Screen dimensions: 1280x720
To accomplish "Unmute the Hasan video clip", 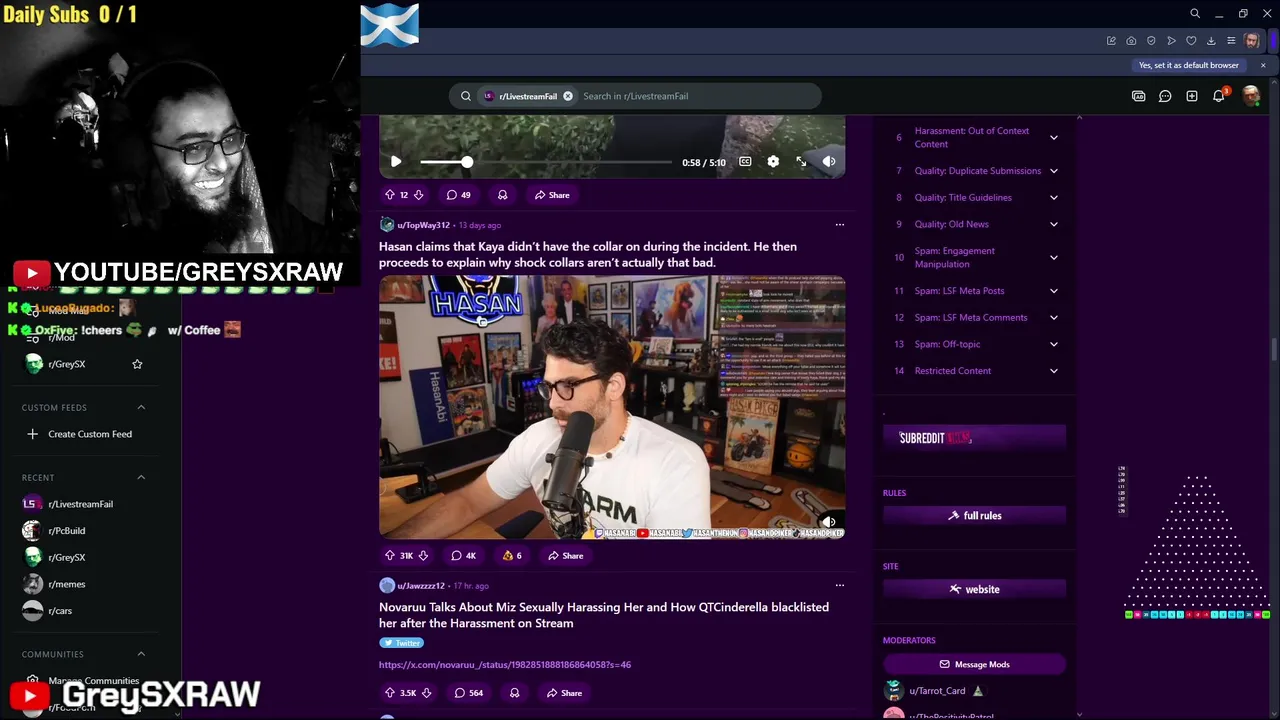I will 829,522.
